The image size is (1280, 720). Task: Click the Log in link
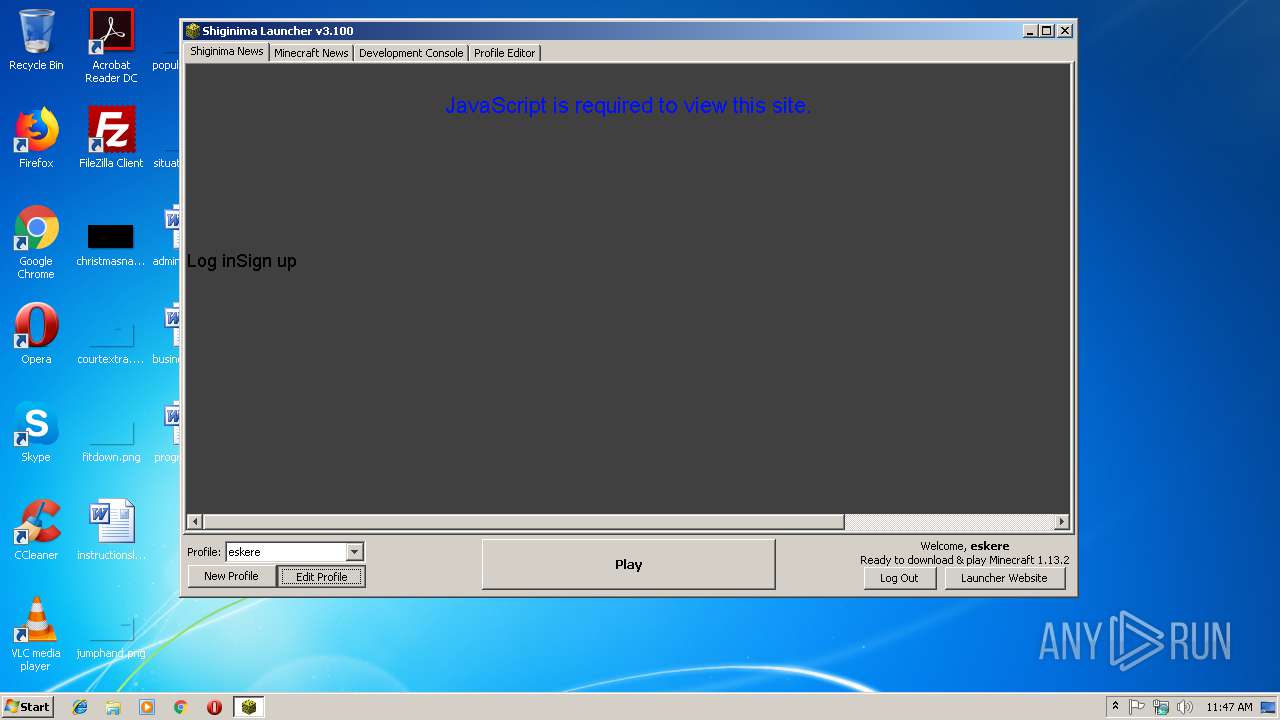click(x=211, y=261)
